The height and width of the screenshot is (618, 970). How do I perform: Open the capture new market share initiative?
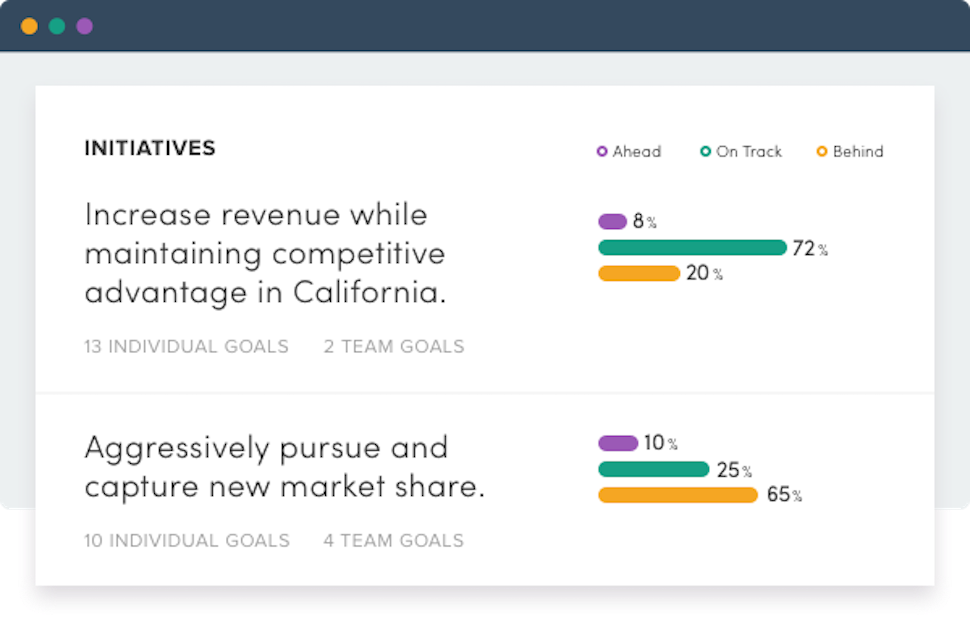click(x=284, y=466)
